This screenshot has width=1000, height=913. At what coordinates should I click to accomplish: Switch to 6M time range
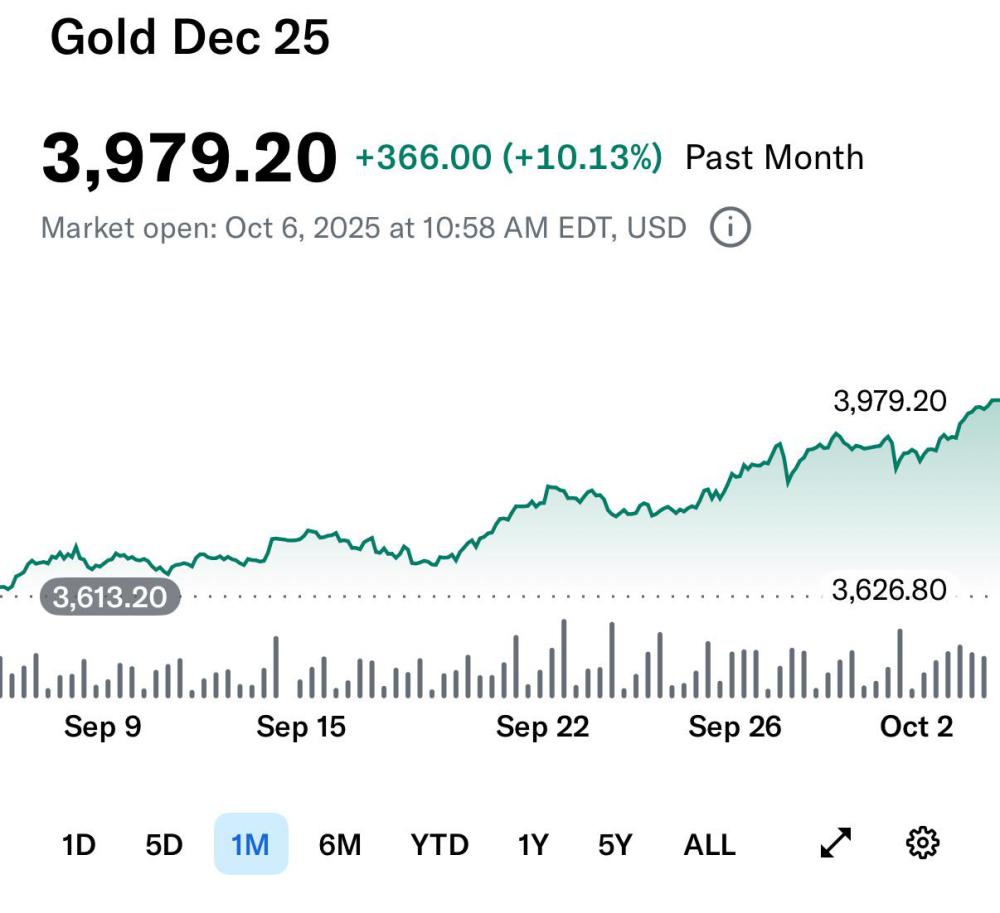pyautogui.click(x=339, y=845)
